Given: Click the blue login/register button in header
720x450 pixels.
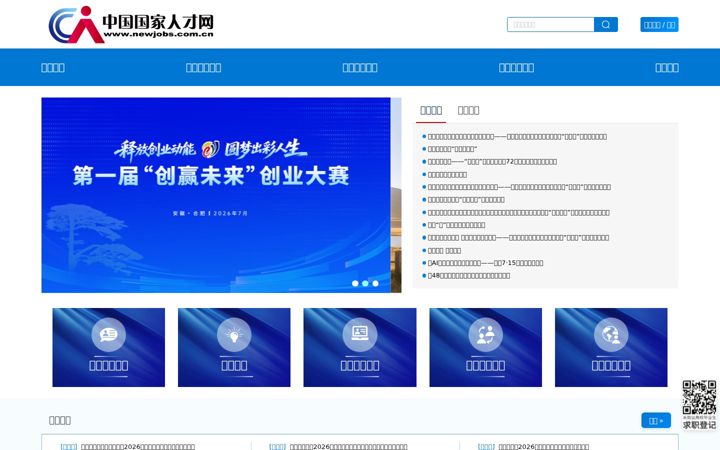Looking at the screenshot, I should [x=659, y=25].
